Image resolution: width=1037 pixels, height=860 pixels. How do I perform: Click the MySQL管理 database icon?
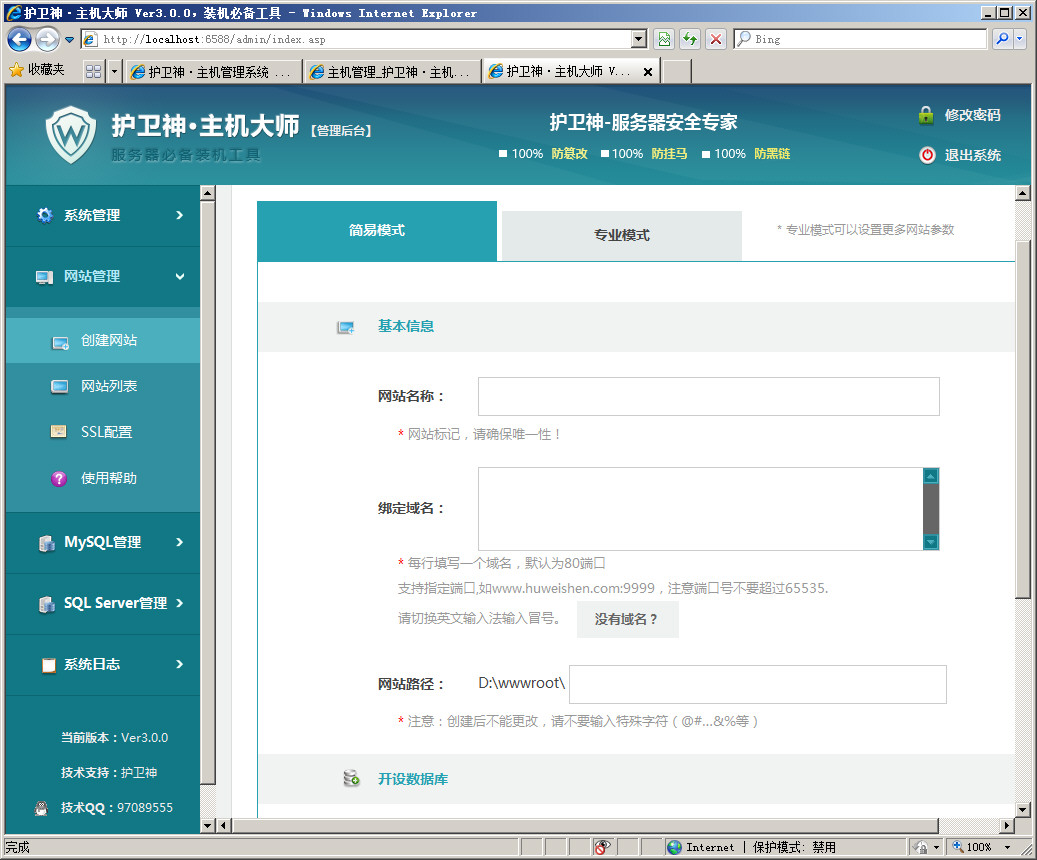(x=46, y=543)
